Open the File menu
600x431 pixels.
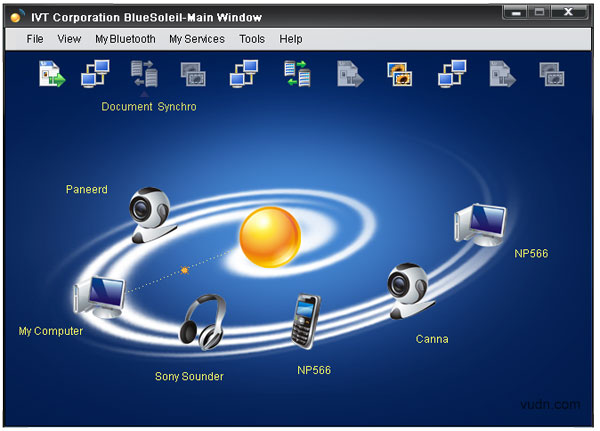[x=35, y=39]
